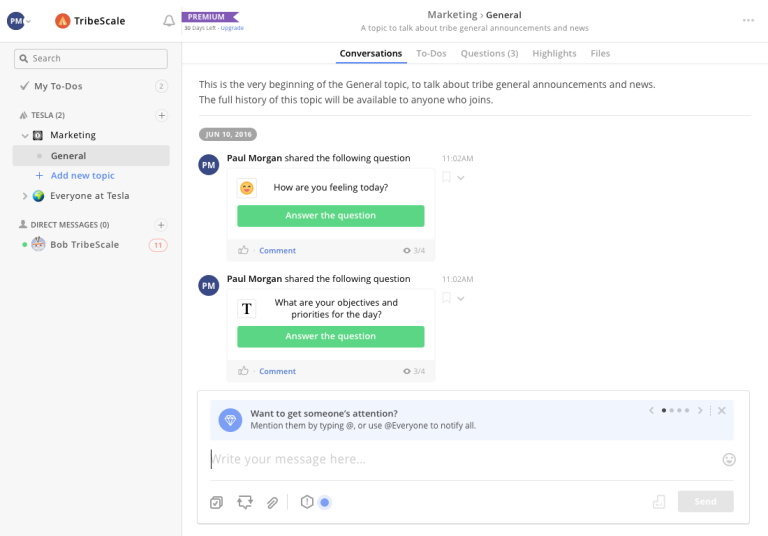
Task: Expand the Everyone at Tesla tribe
Action: click(x=24, y=196)
